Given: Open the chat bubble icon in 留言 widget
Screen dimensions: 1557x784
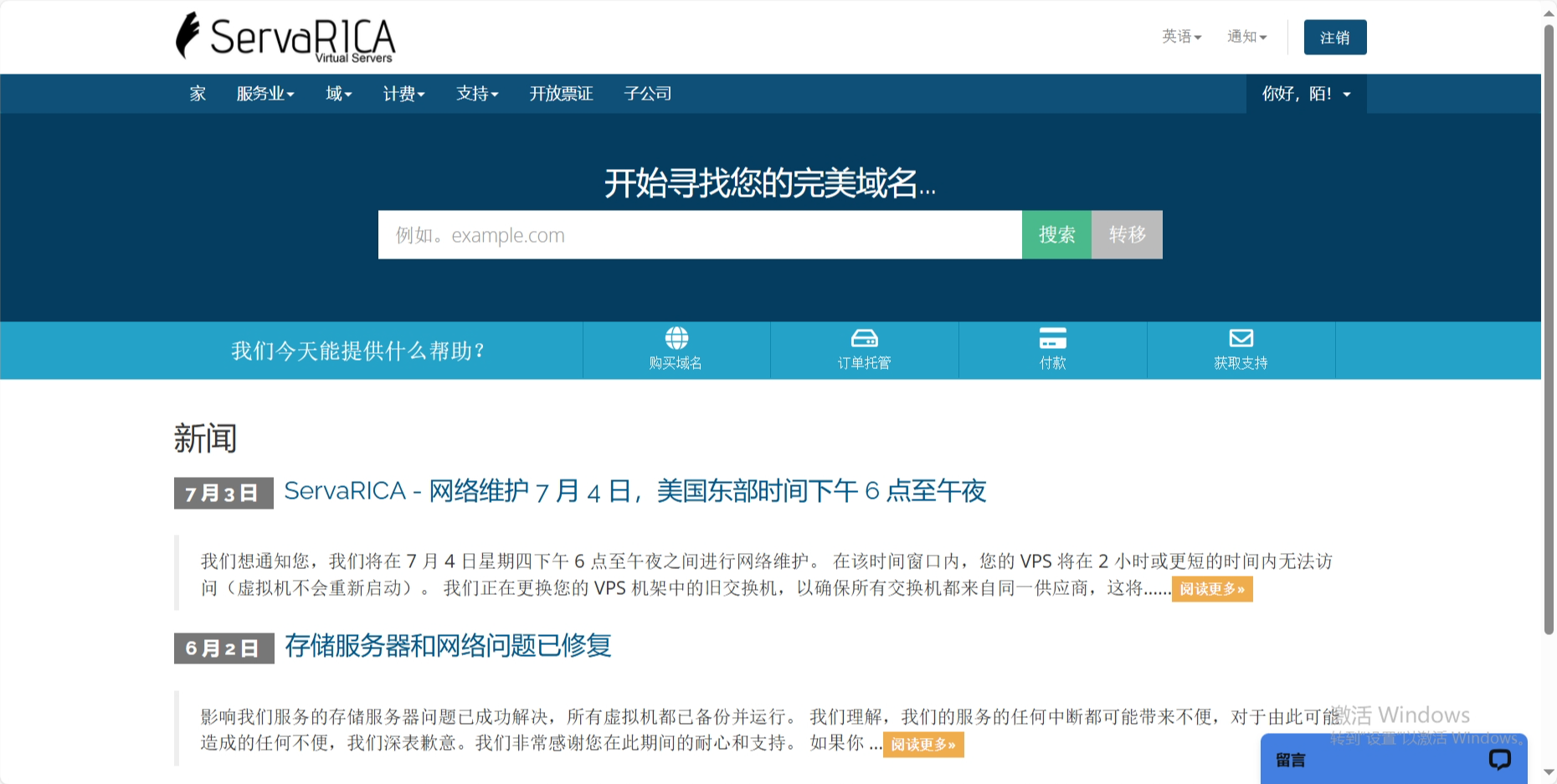Looking at the screenshot, I should (x=1499, y=759).
